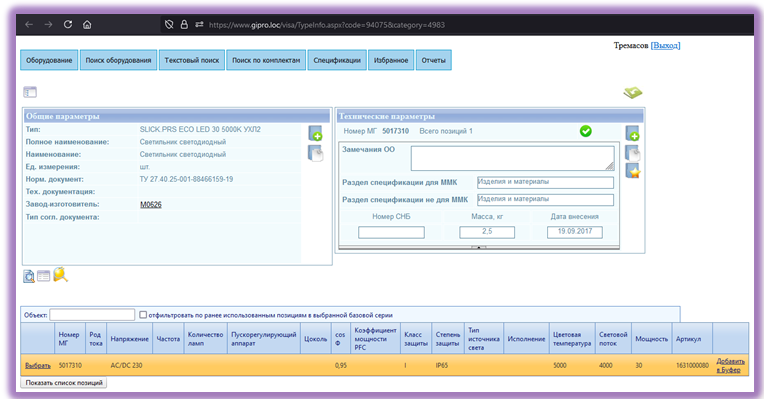Click the Цветовая температура column header
Image resolution: width=764 pixels, height=399 pixels.
pos(572,339)
